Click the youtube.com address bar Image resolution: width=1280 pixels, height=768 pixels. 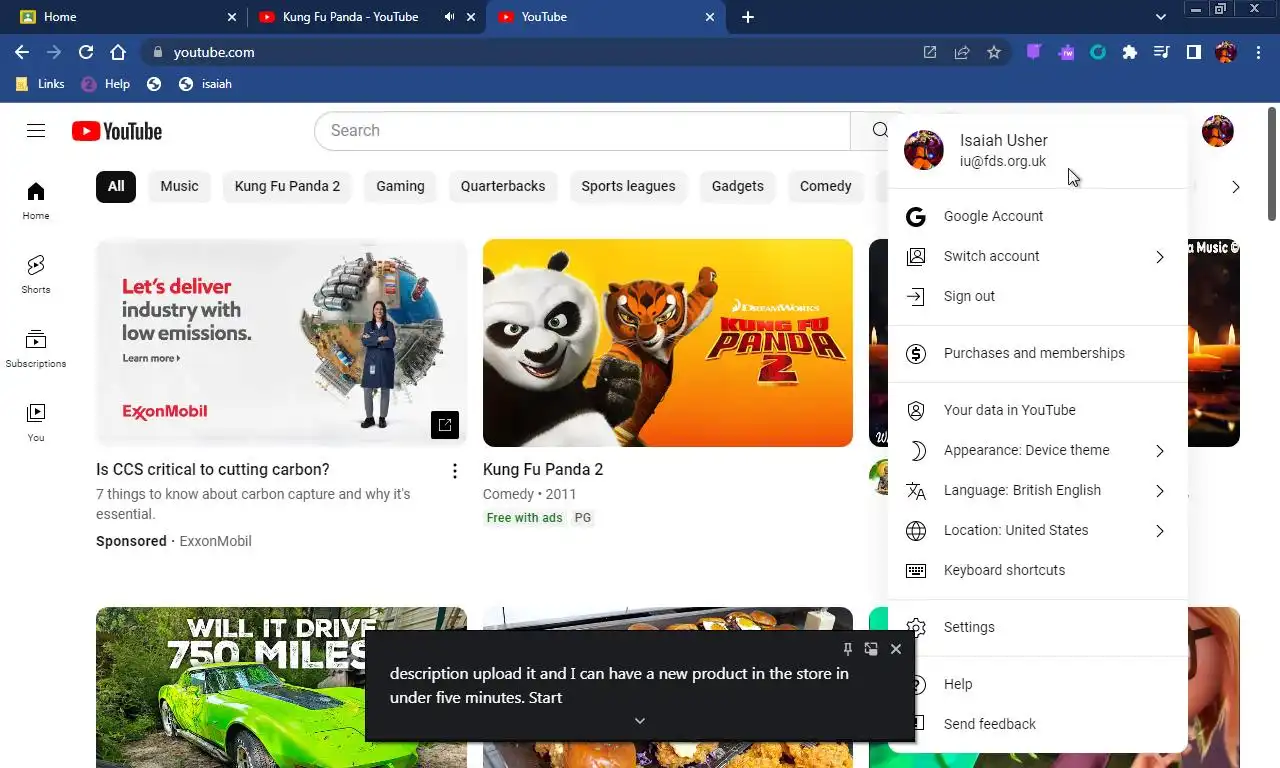click(530, 52)
